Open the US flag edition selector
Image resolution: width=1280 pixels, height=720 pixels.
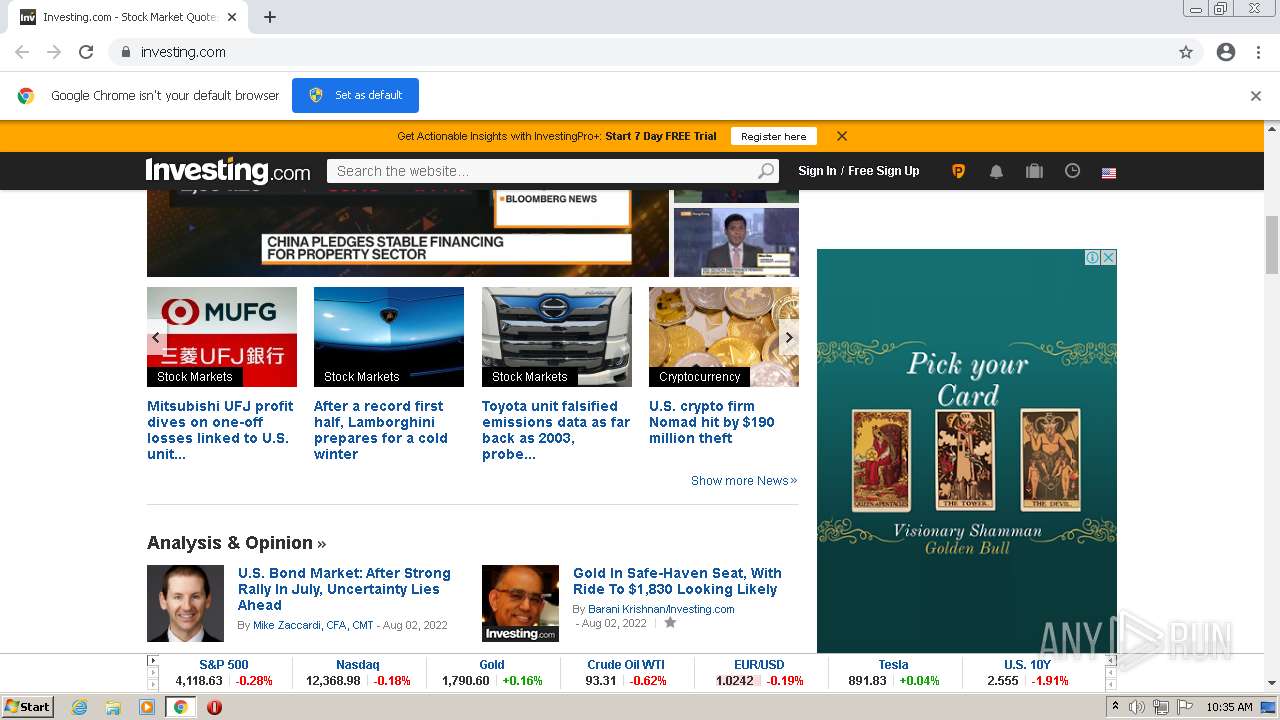coord(1109,172)
